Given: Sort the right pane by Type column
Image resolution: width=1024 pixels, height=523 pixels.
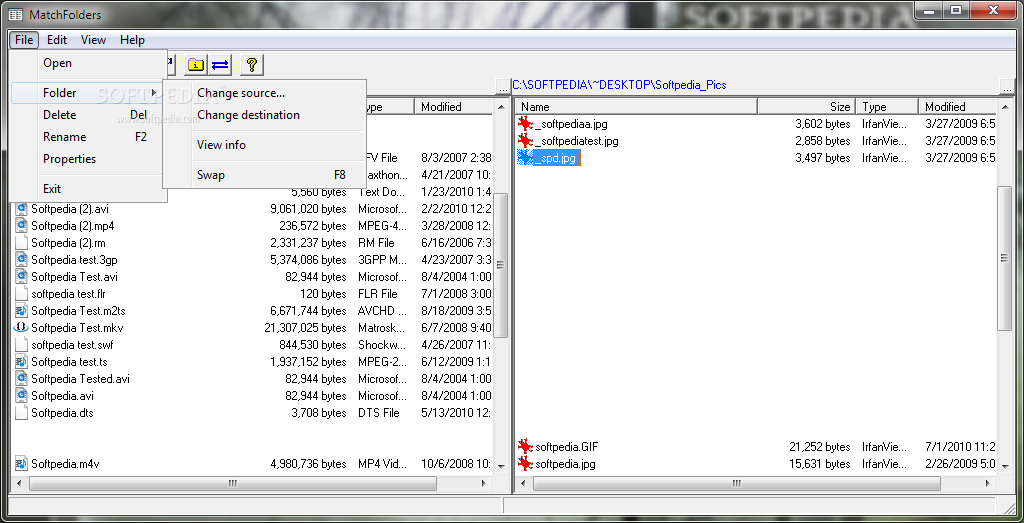Looking at the screenshot, I should 887,106.
